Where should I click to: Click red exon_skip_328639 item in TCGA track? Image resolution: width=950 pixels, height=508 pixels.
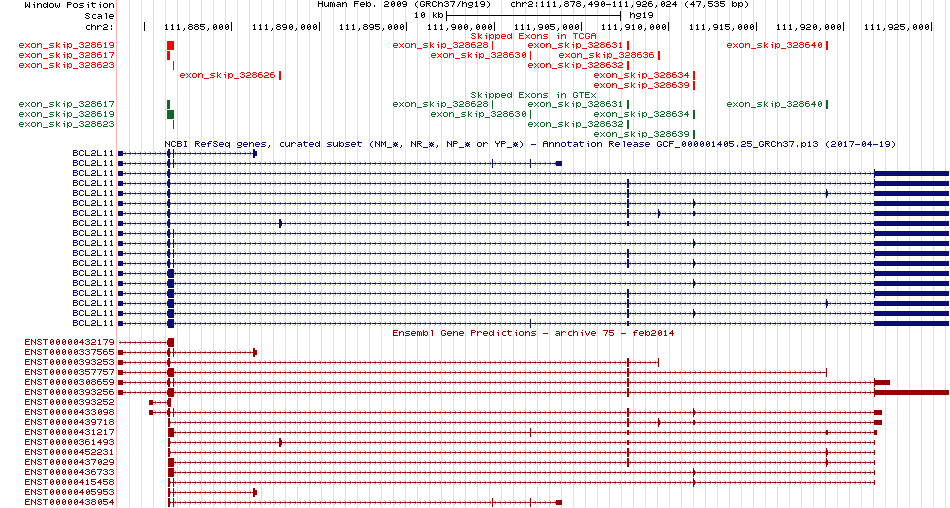pyautogui.click(x=644, y=85)
